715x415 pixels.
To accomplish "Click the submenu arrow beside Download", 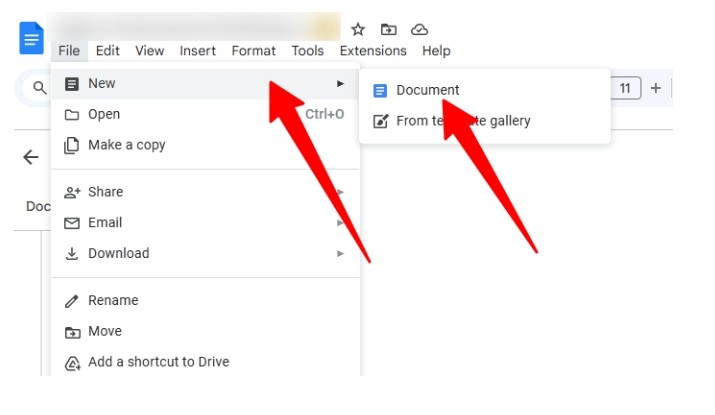I will coord(340,253).
